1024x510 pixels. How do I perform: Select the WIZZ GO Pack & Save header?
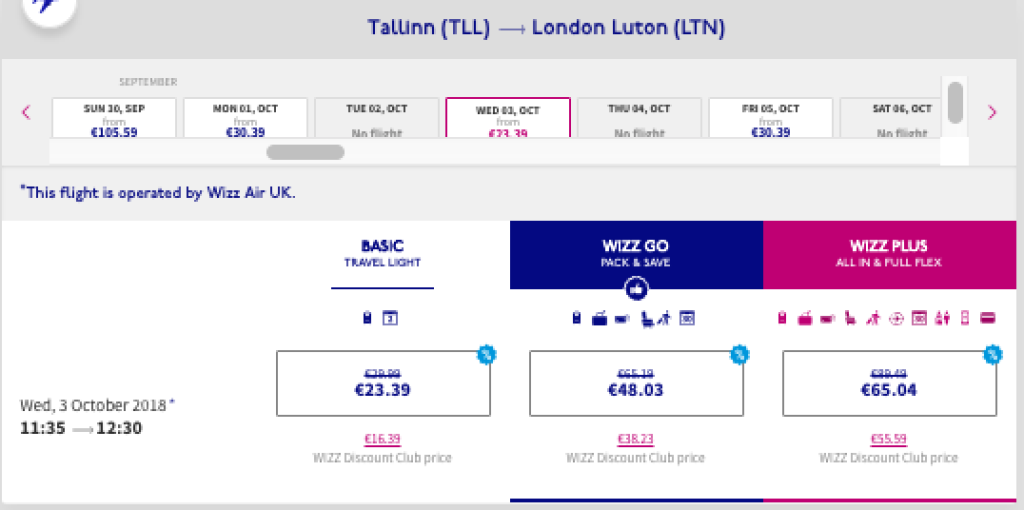[636, 251]
